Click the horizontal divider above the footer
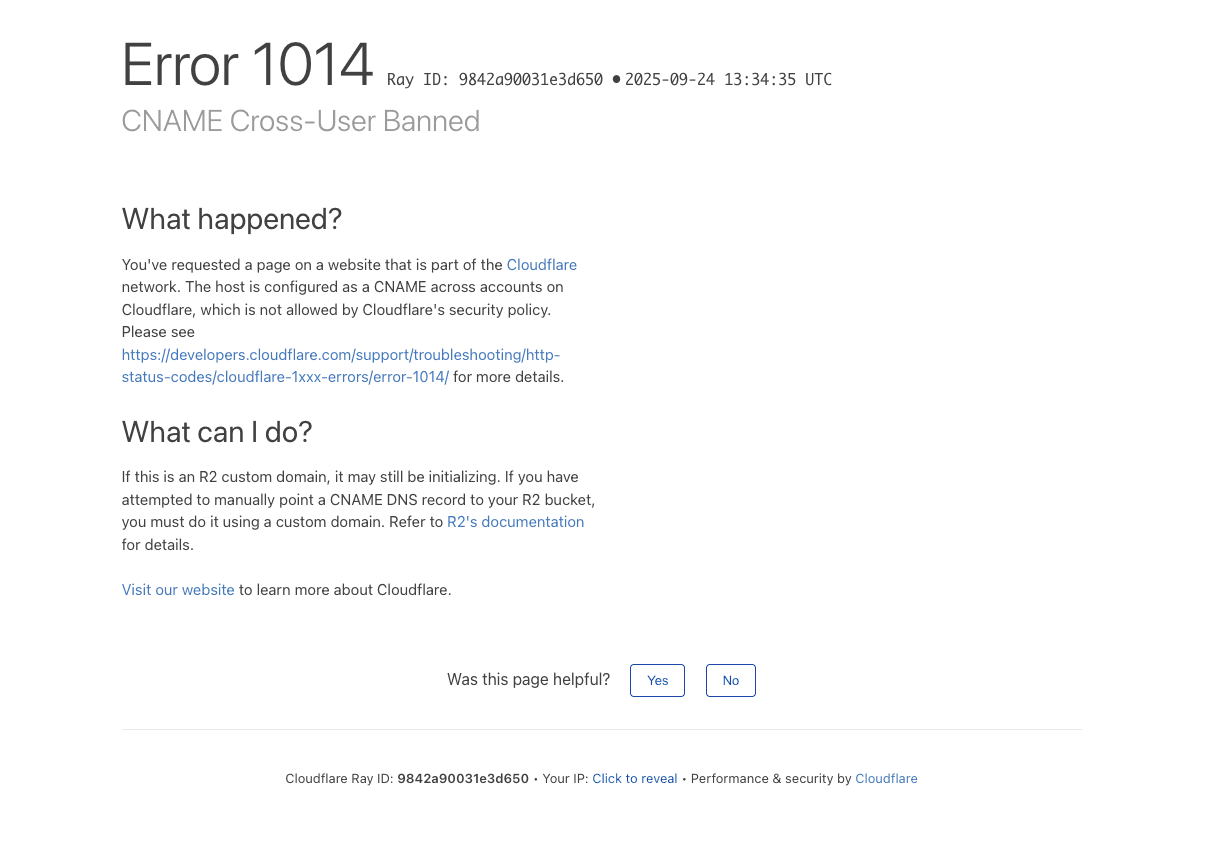 click(x=601, y=730)
